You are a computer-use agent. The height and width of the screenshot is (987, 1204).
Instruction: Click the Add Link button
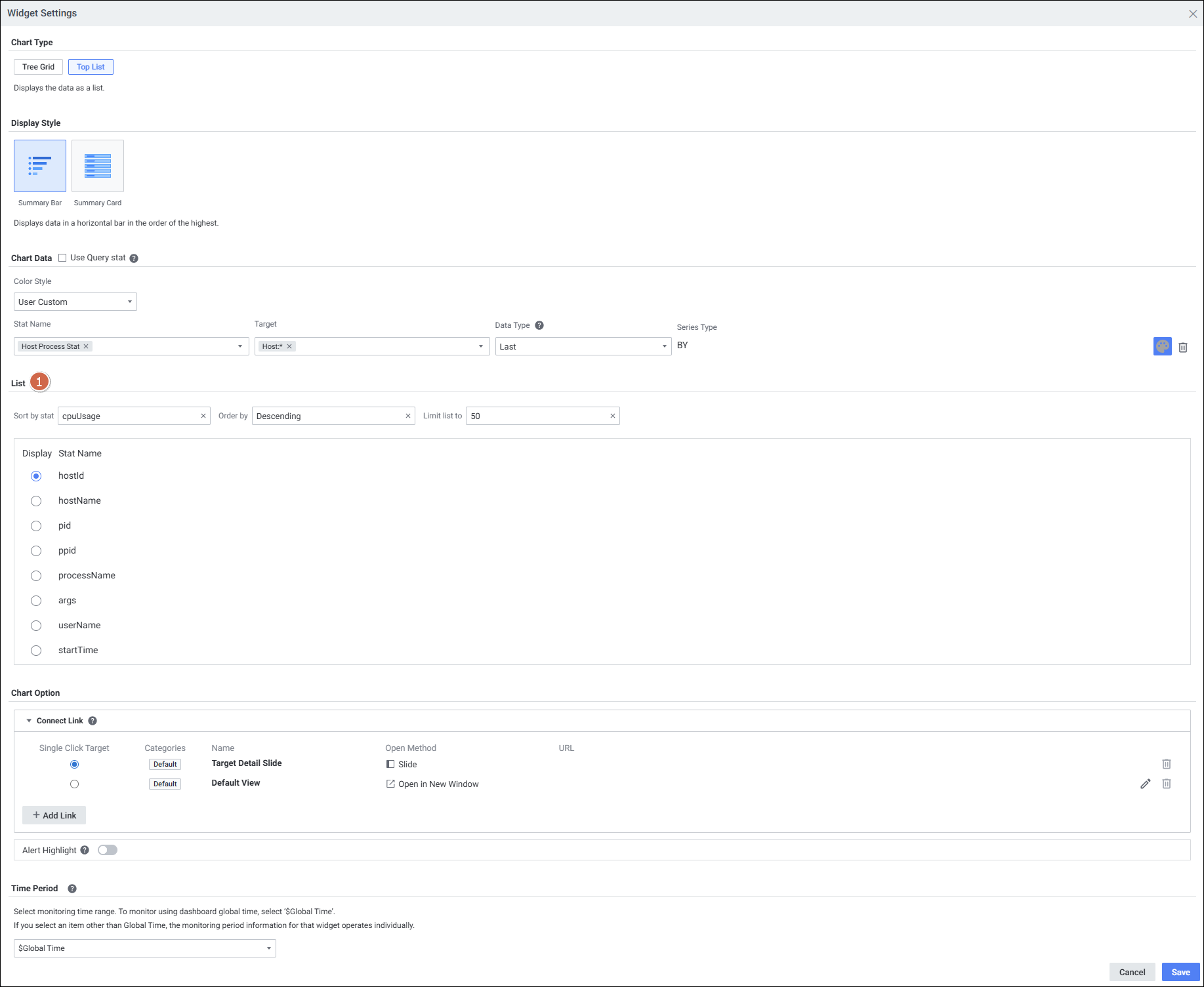(x=54, y=815)
